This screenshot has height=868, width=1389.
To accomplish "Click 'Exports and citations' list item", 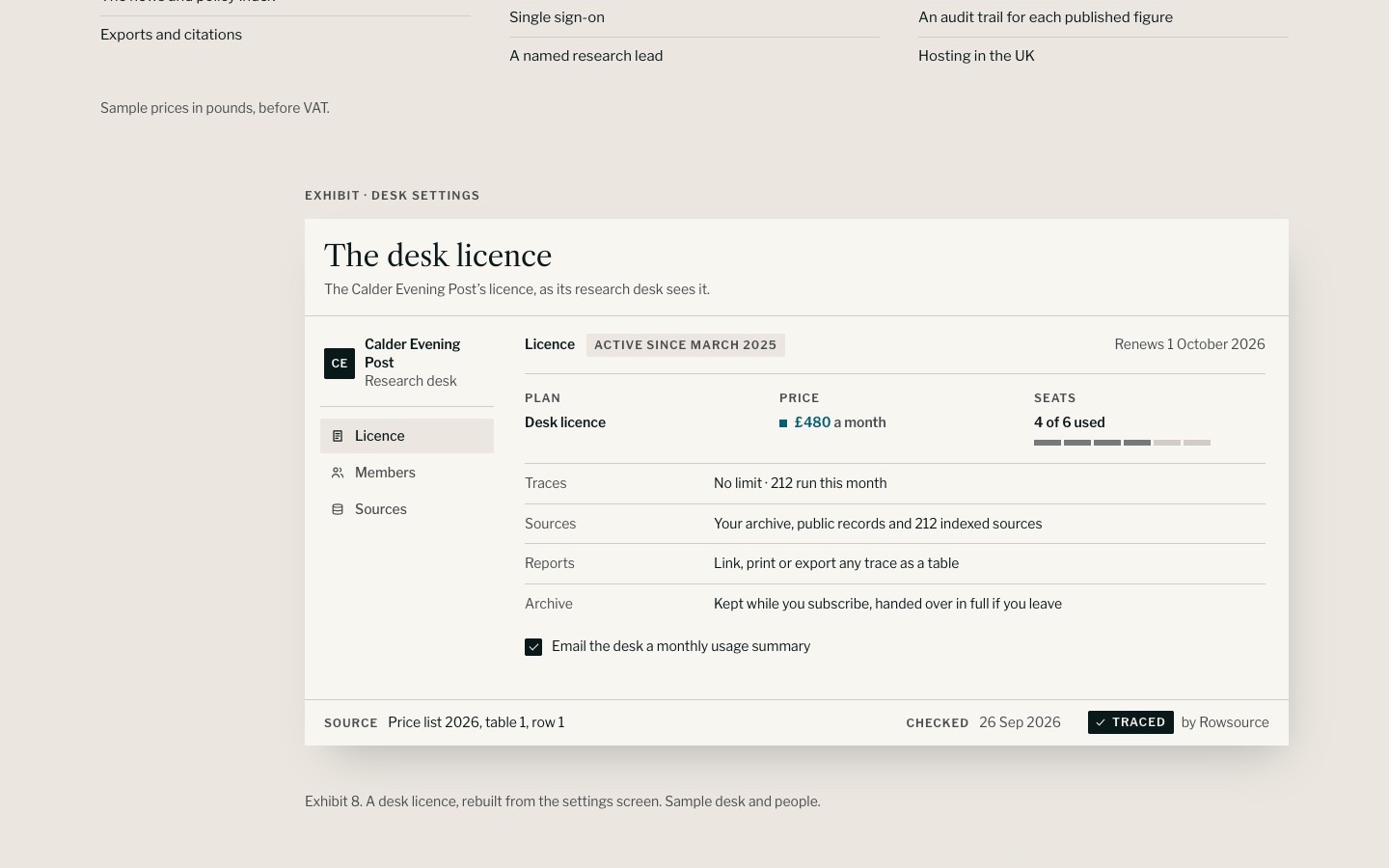I will pyautogui.click(x=172, y=35).
